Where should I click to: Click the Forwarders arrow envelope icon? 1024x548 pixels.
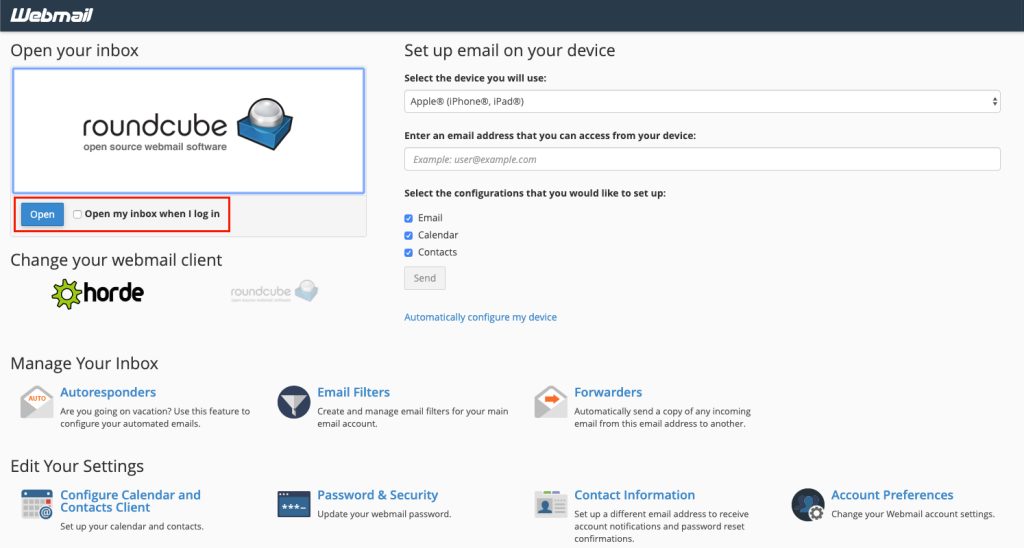click(x=551, y=402)
